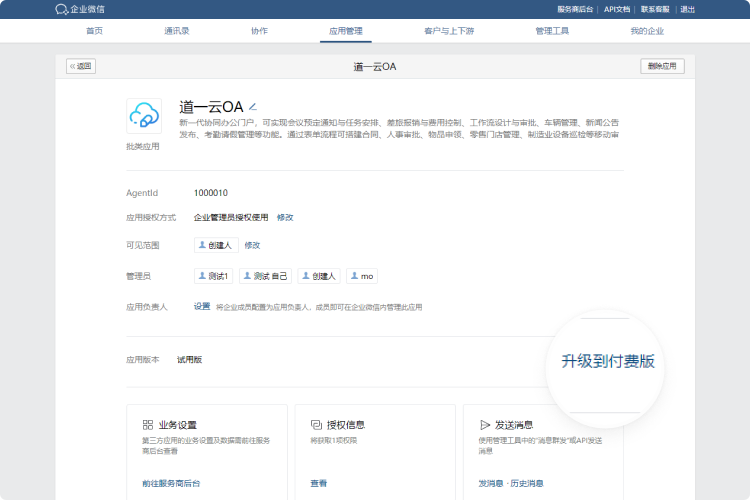Screen dimensions: 750x500
Task: Click person icon in 测试1 tag
Action: coord(202,276)
